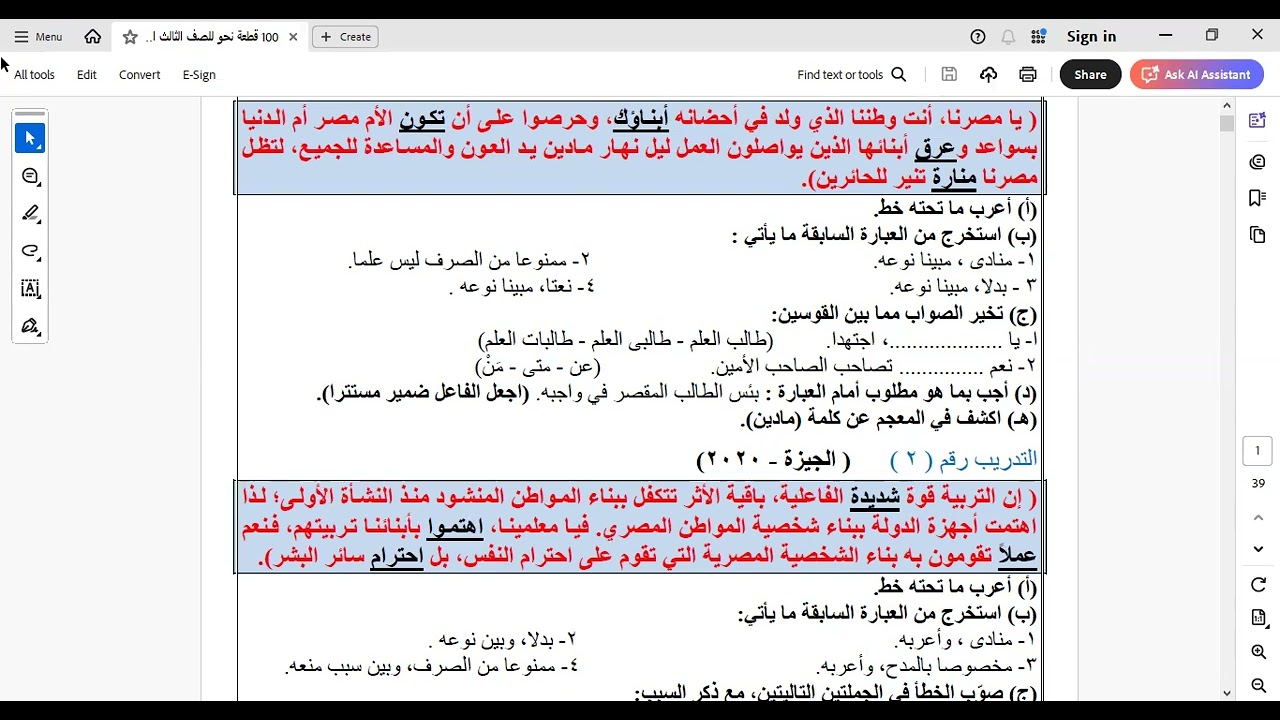Open the All tools menu

(34, 75)
